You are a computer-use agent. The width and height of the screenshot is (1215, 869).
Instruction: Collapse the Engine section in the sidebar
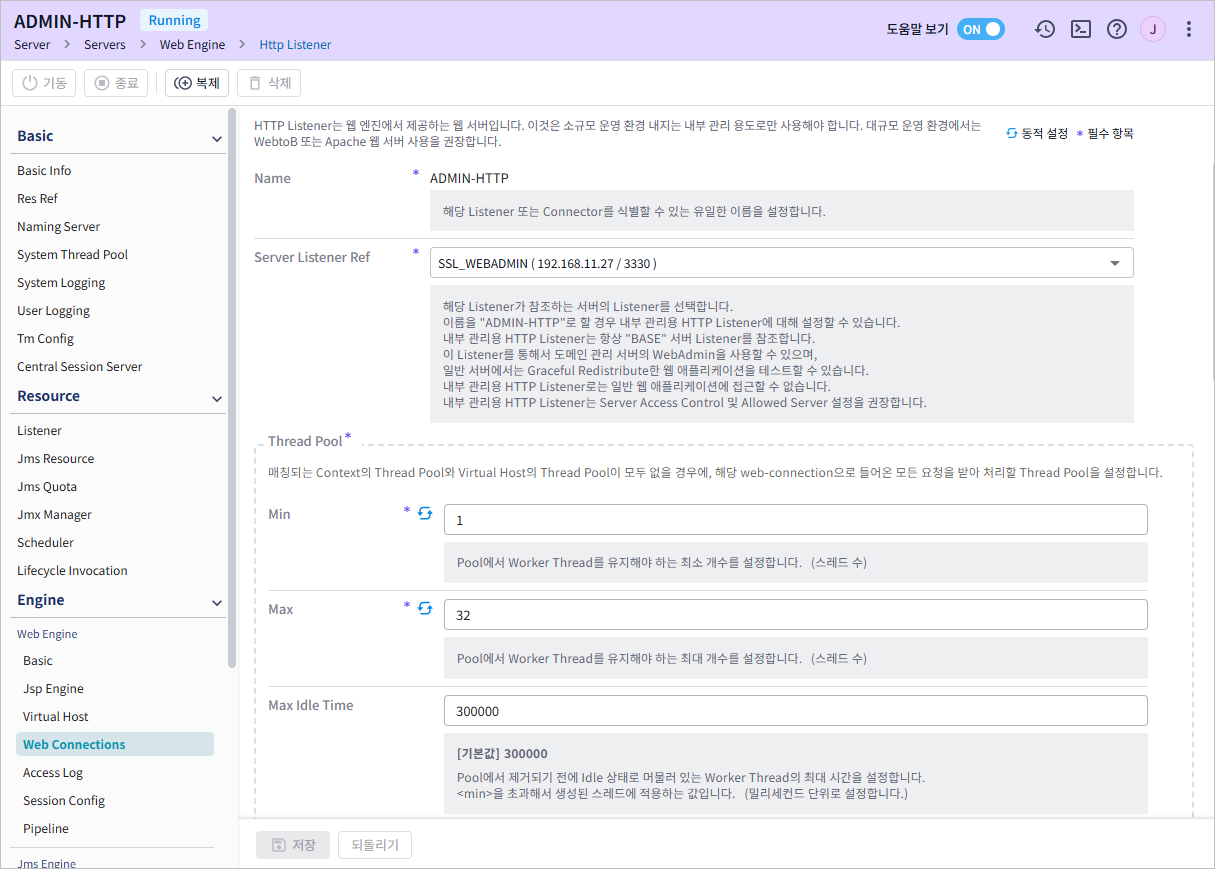click(216, 602)
